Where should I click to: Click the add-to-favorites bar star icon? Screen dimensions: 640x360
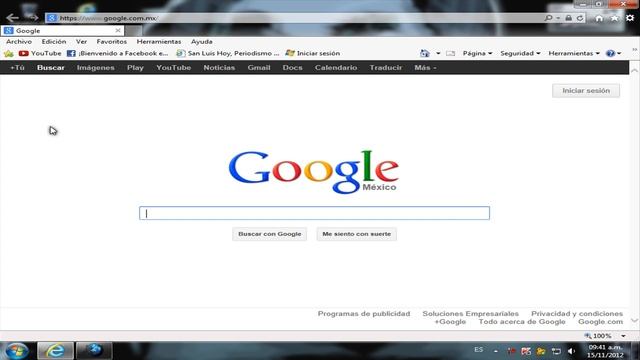[9, 53]
